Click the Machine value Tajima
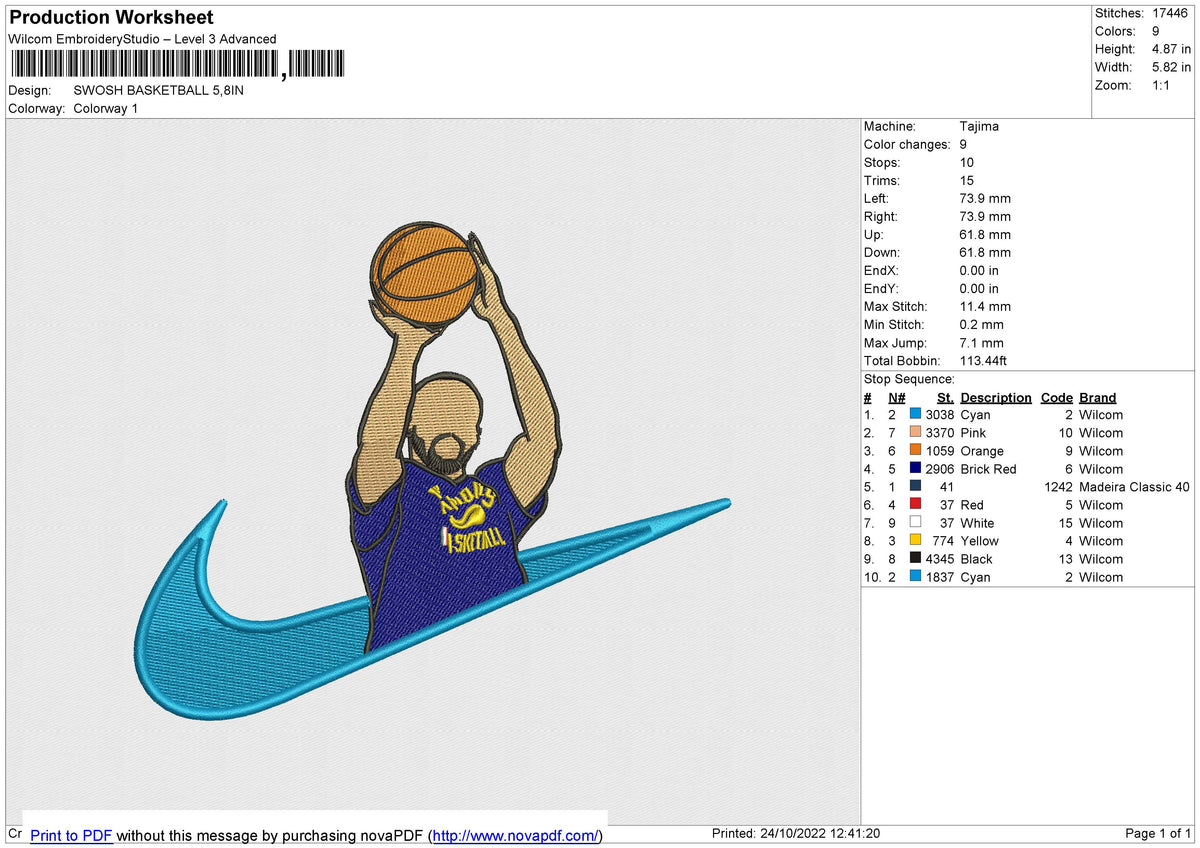 979,126
